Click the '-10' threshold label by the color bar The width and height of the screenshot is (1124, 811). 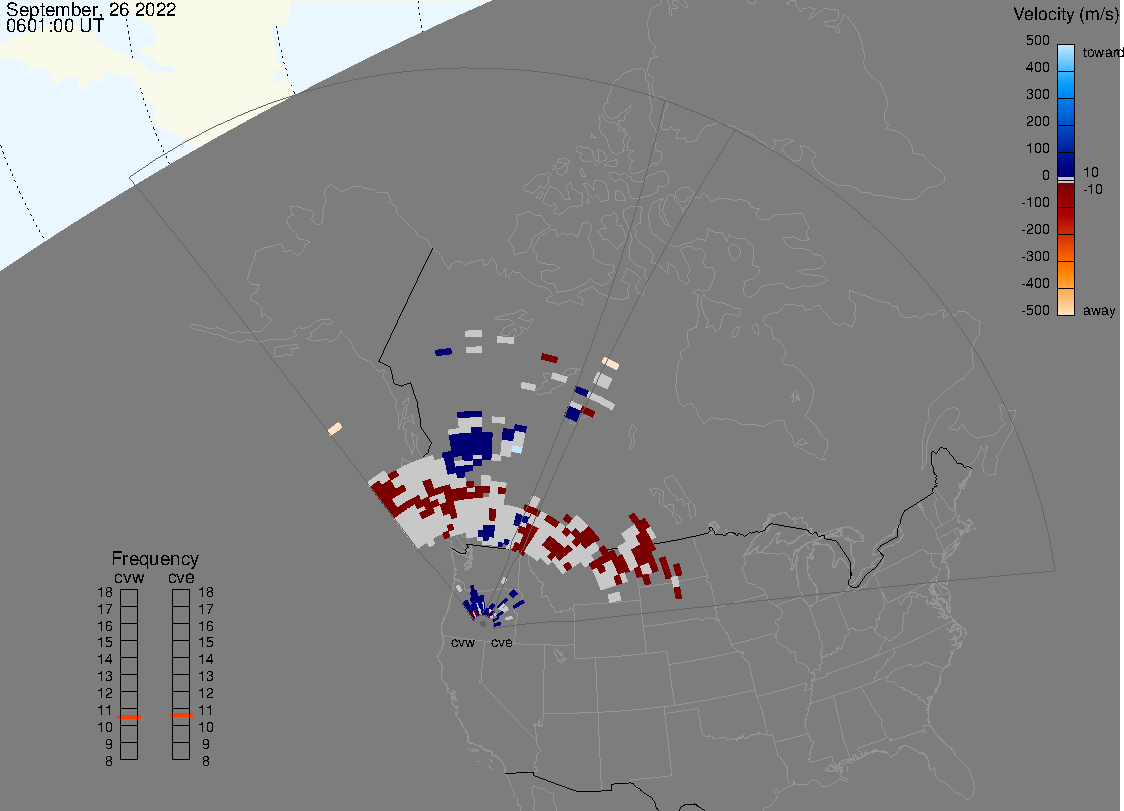coord(1092,189)
